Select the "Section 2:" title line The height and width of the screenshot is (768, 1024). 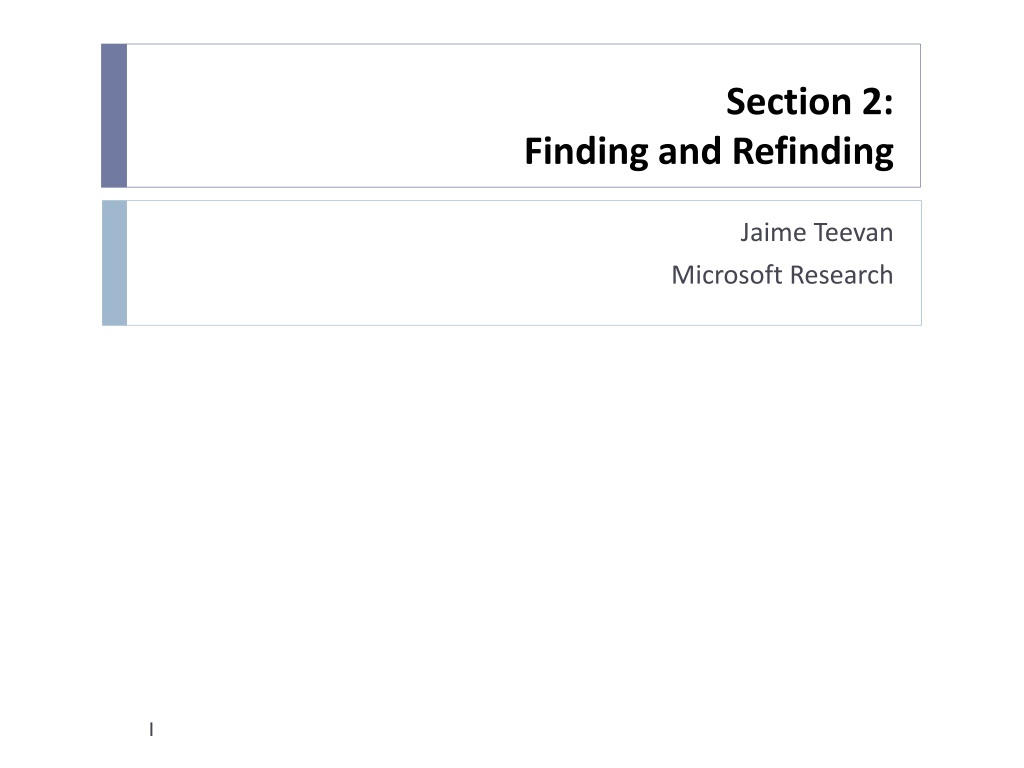click(810, 102)
